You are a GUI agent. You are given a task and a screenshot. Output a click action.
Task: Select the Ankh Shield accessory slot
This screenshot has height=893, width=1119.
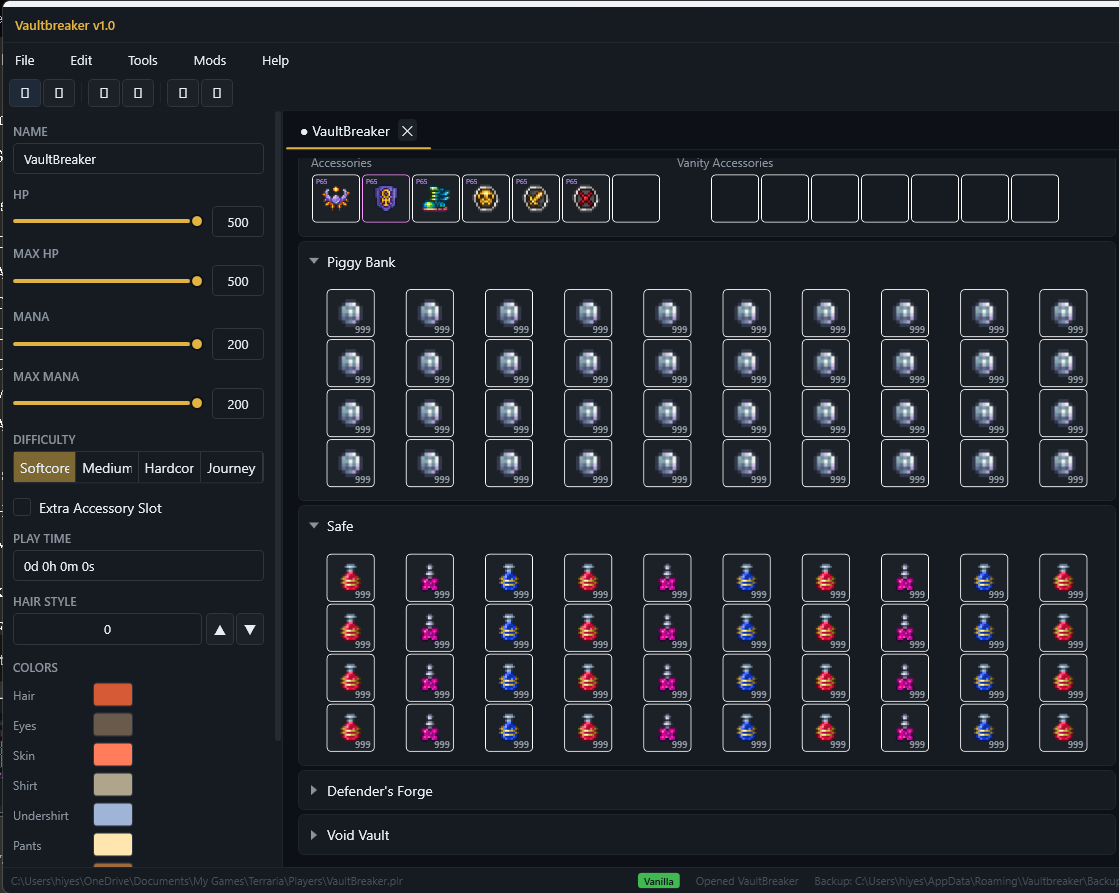(x=386, y=198)
